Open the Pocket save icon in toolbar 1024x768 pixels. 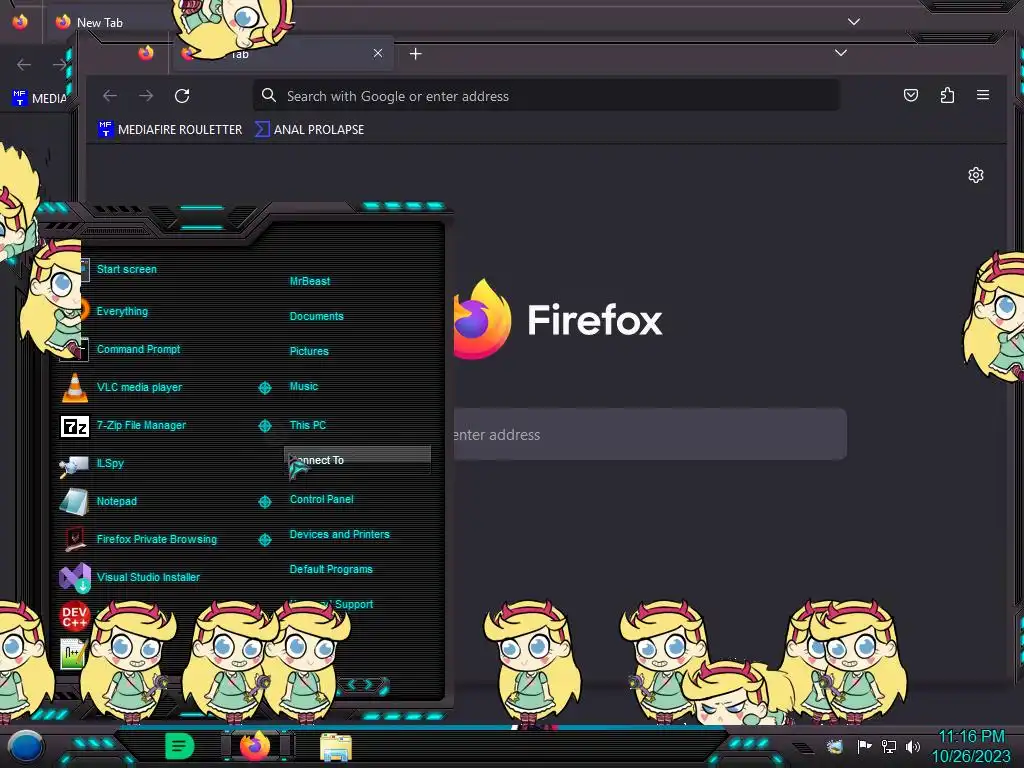pos(910,95)
